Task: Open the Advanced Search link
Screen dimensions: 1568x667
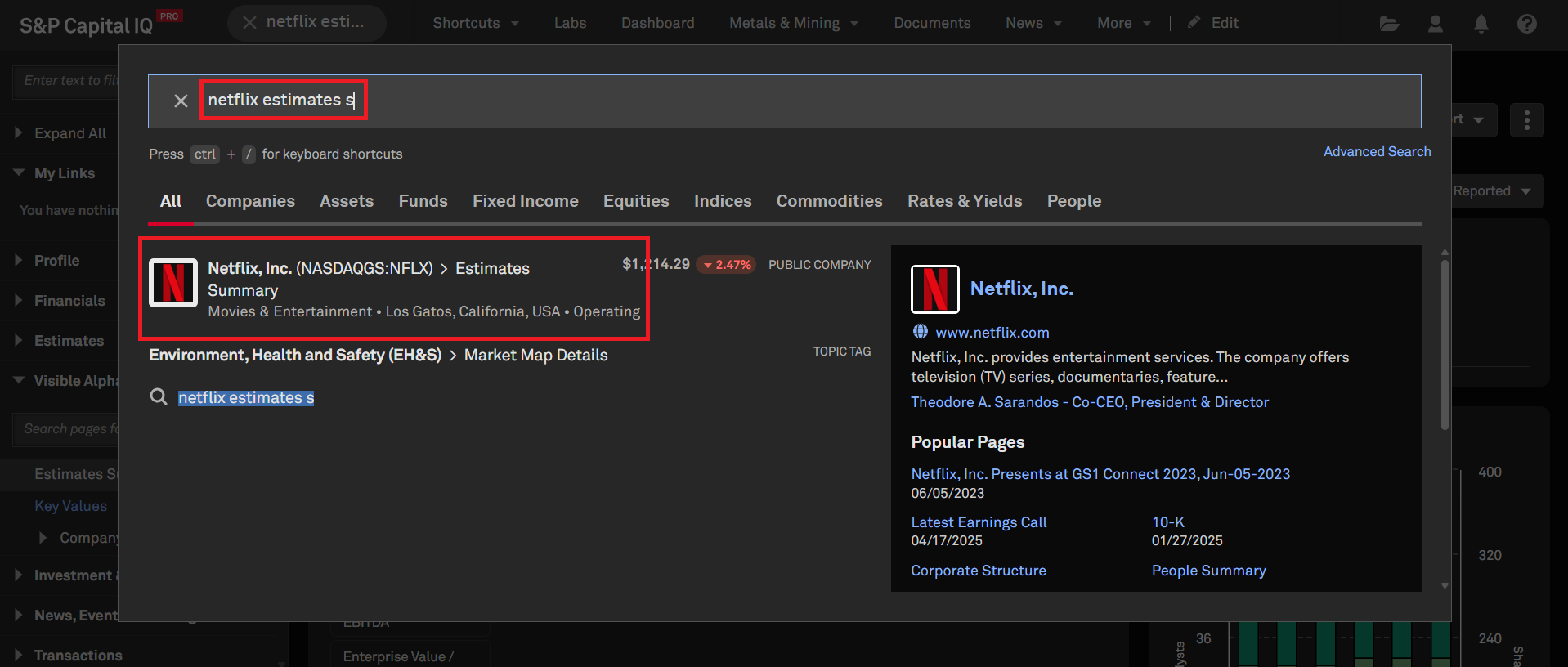Action: point(1377,152)
